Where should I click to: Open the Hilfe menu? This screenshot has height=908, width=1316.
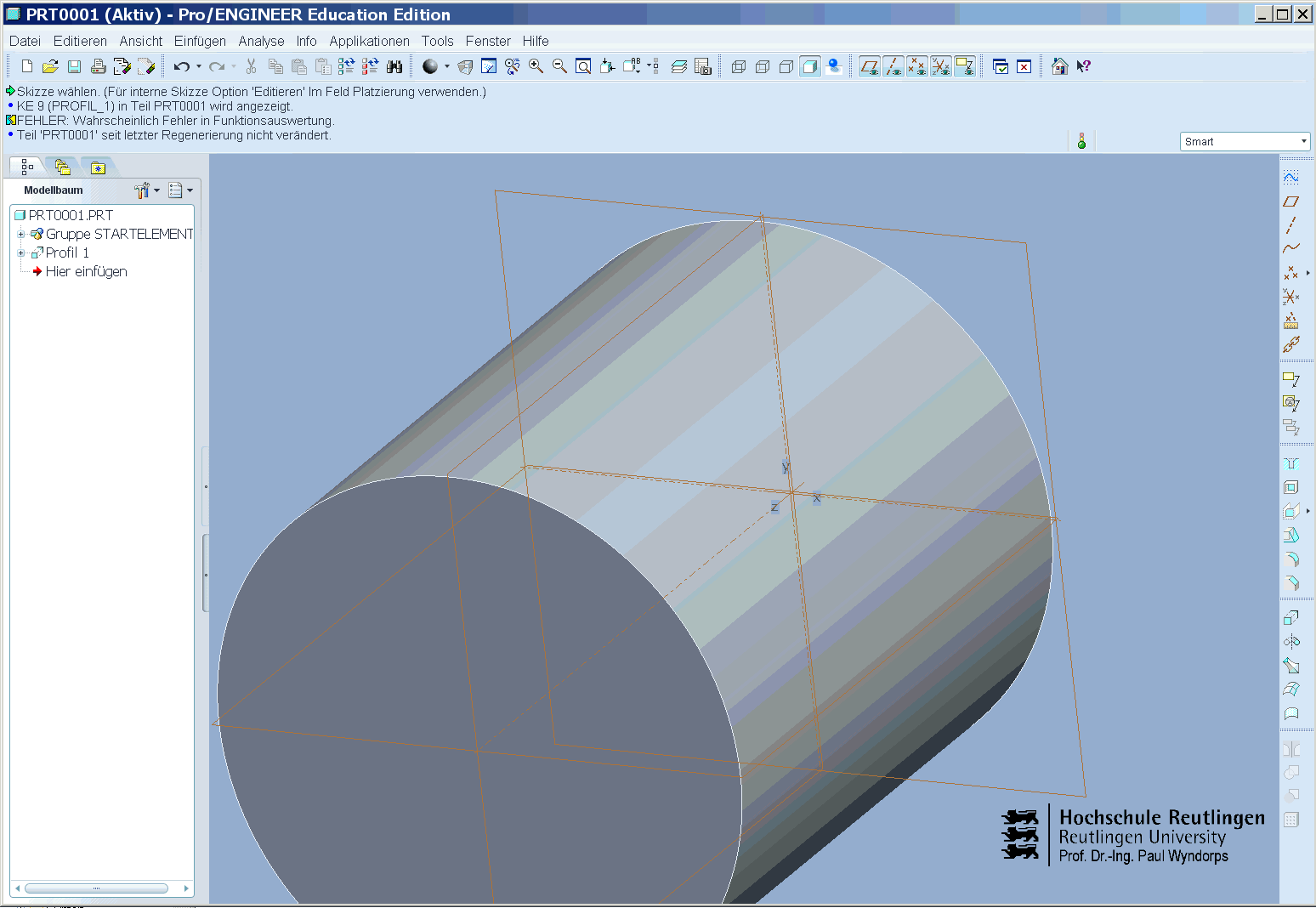tap(536, 41)
